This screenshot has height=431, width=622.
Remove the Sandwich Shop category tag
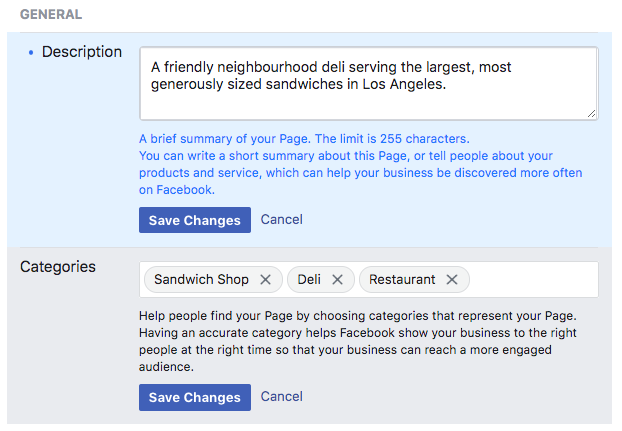pos(265,280)
